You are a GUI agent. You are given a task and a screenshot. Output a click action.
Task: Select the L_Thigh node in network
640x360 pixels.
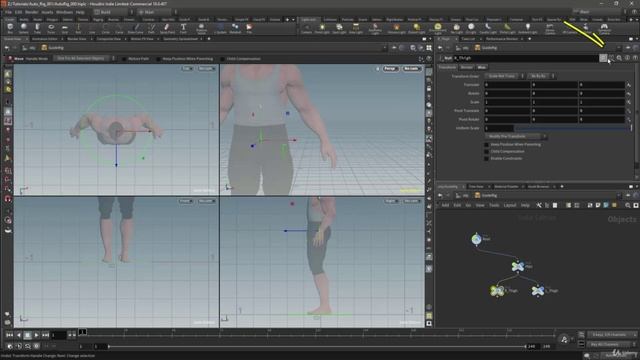click(x=538, y=291)
